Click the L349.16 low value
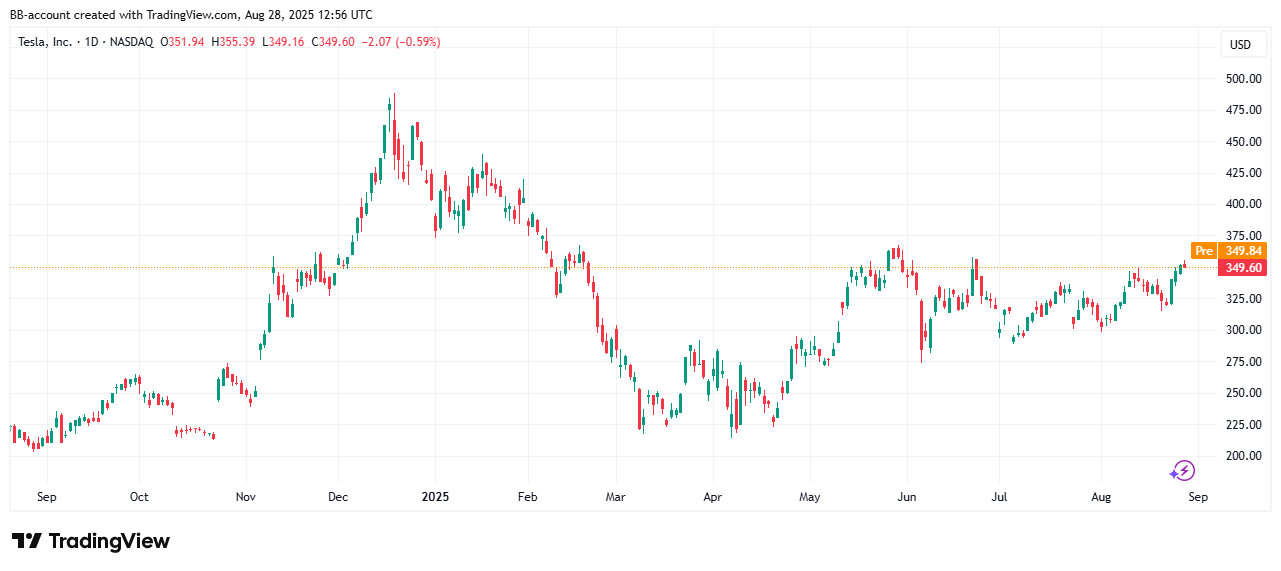Screen dimensions: 1281x571 (x=282, y=42)
